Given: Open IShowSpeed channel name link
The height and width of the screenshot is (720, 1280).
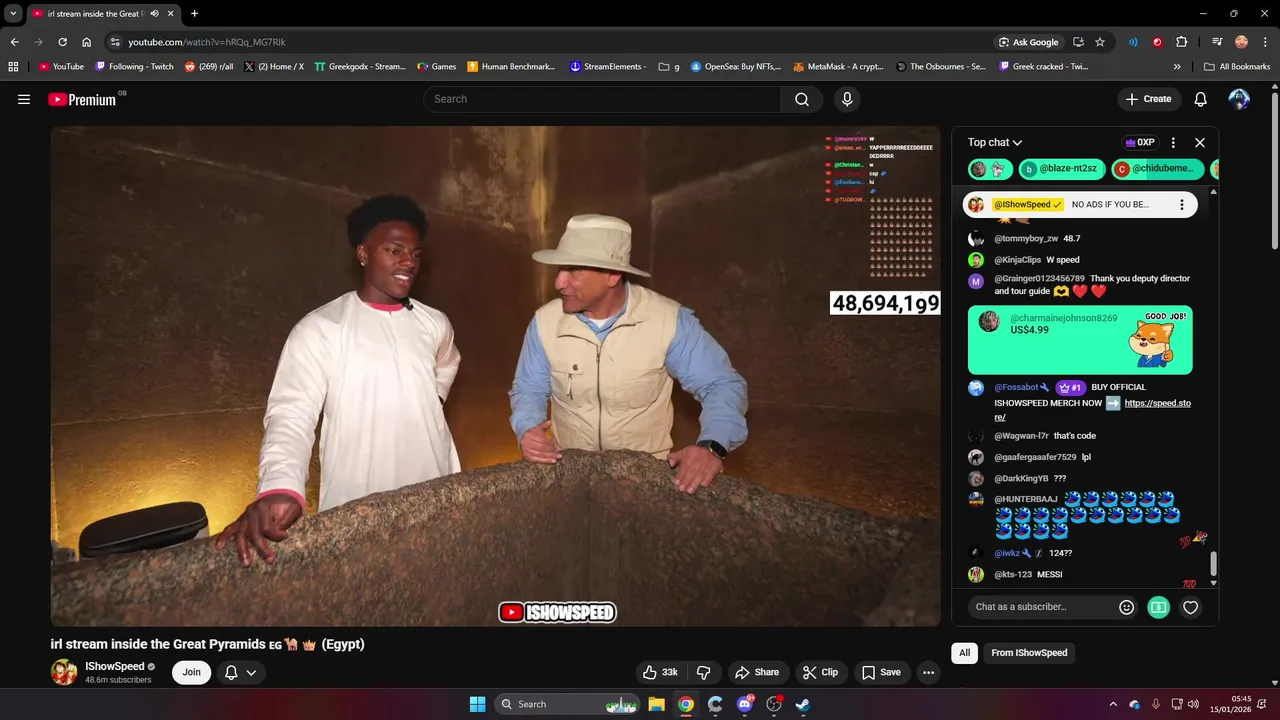Looking at the screenshot, I should (x=115, y=666).
